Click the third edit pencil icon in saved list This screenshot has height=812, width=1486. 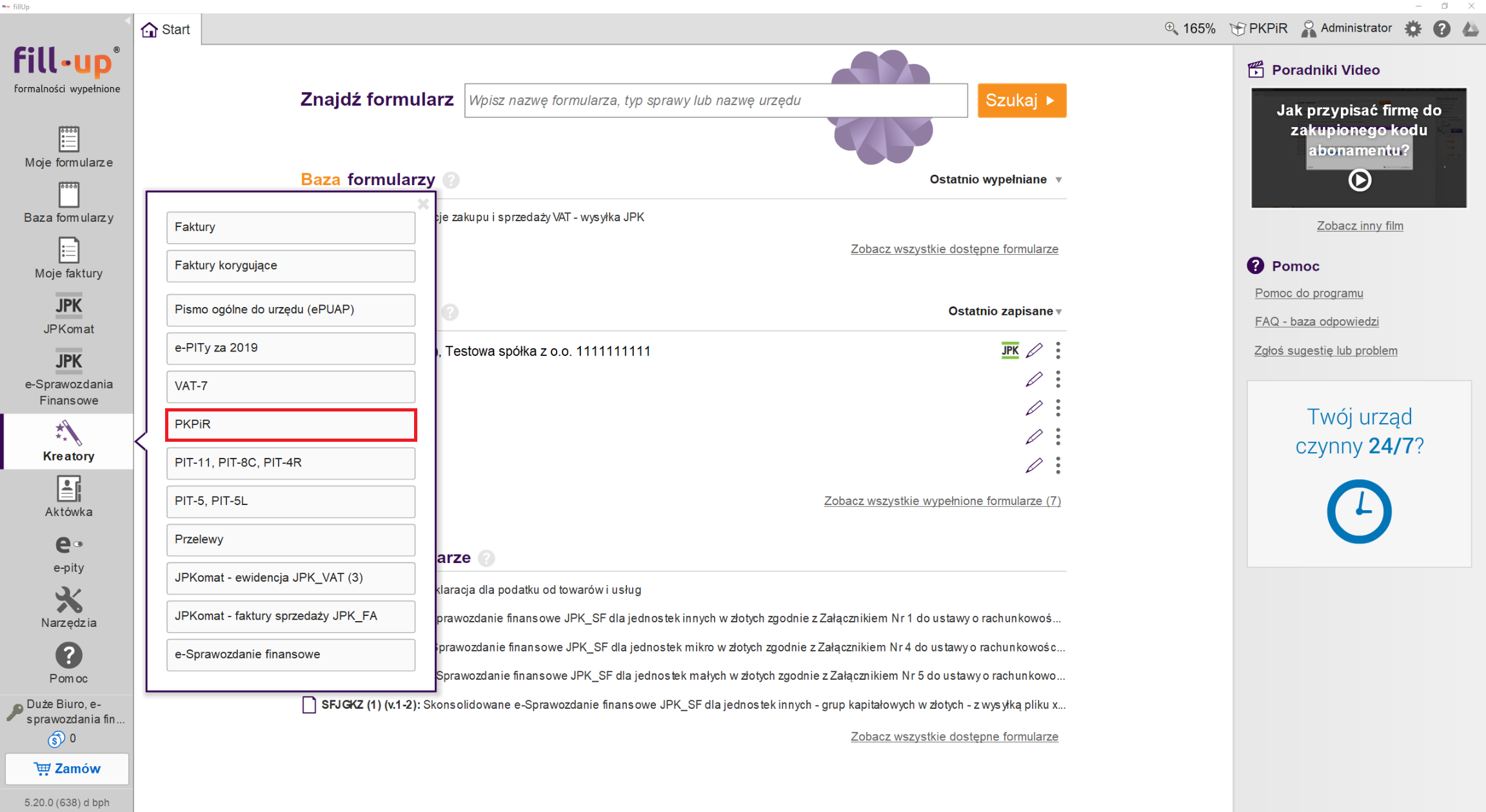point(1034,408)
